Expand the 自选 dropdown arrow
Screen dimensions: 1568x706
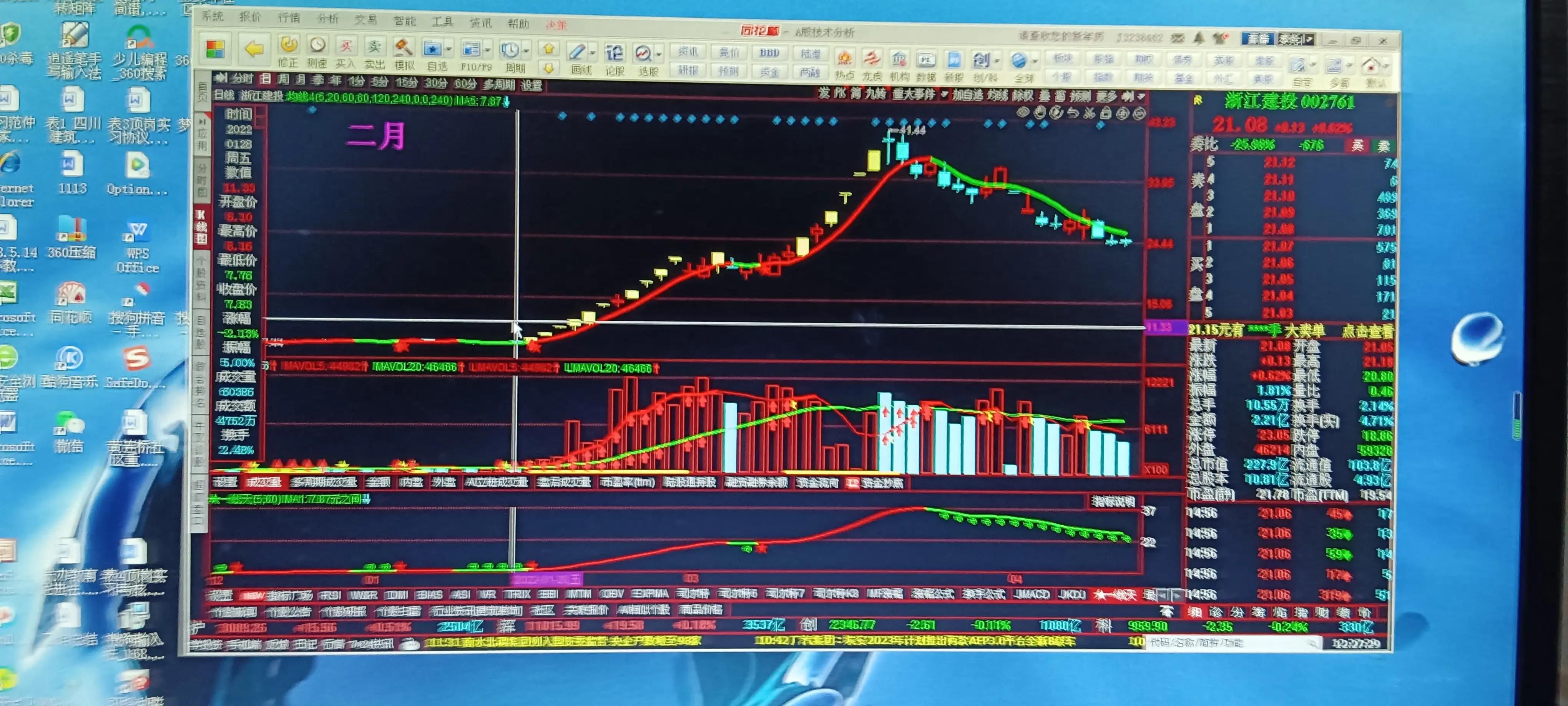pos(448,49)
